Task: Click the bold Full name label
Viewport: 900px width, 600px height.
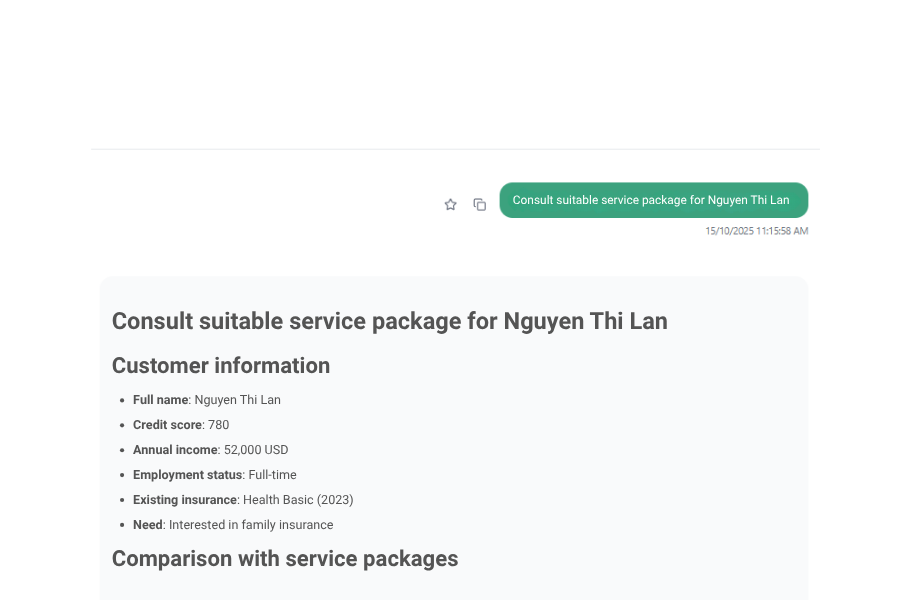Action: pyautogui.click(x=161, y=400)
